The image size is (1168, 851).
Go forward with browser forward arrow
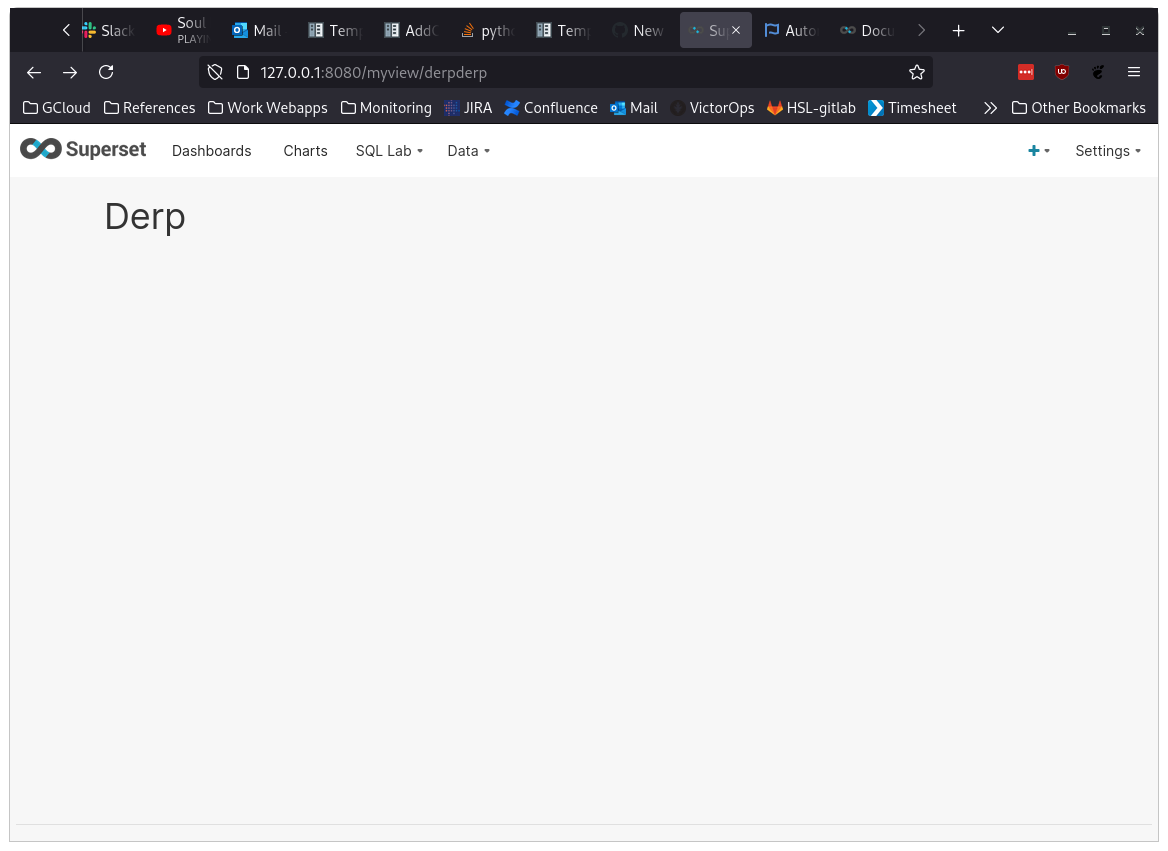pyautogui.click(x=70, y=72)
